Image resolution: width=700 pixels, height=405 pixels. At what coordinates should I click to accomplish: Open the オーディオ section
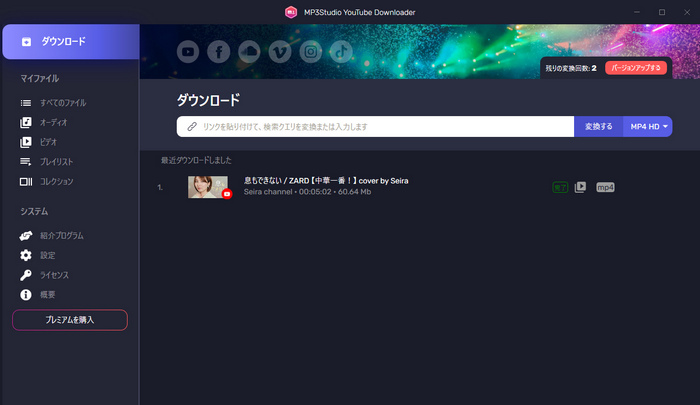[54, 122]
